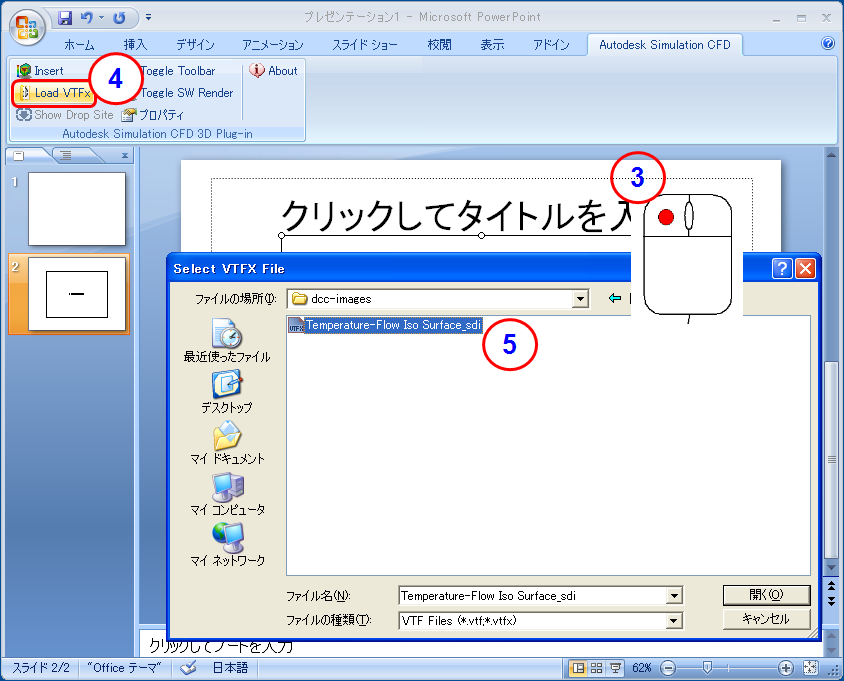Click the Insert icon in the CFD ribbon

point(22,70)
